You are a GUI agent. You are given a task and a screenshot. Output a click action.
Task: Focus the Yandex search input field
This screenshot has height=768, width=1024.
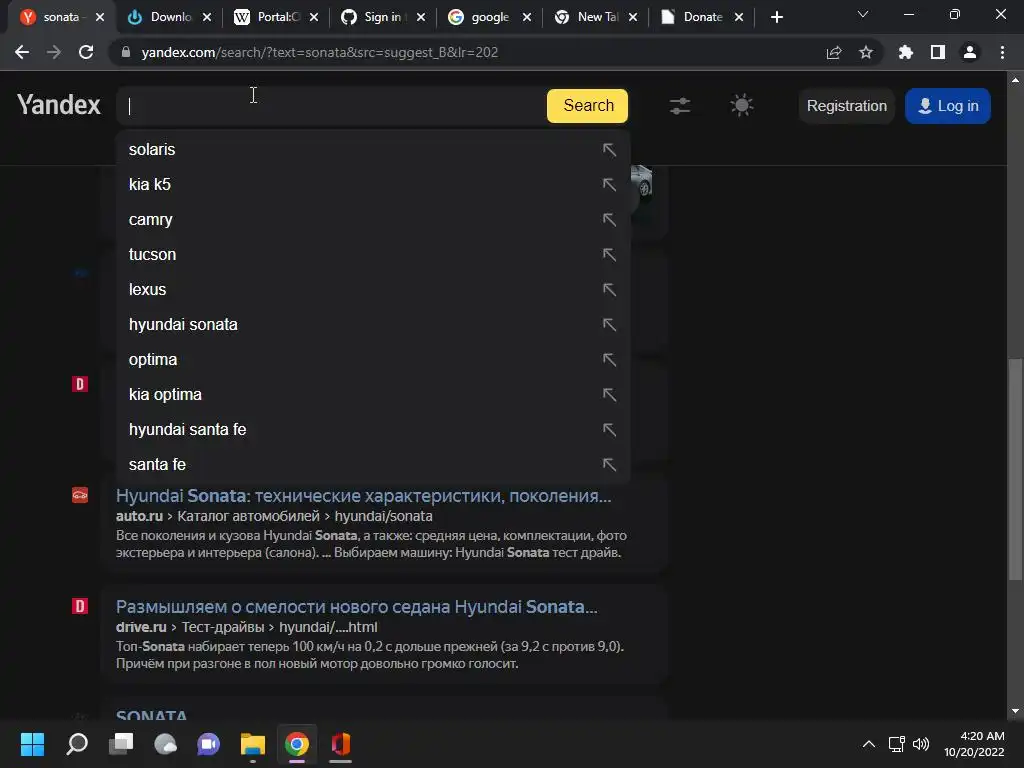332,106
